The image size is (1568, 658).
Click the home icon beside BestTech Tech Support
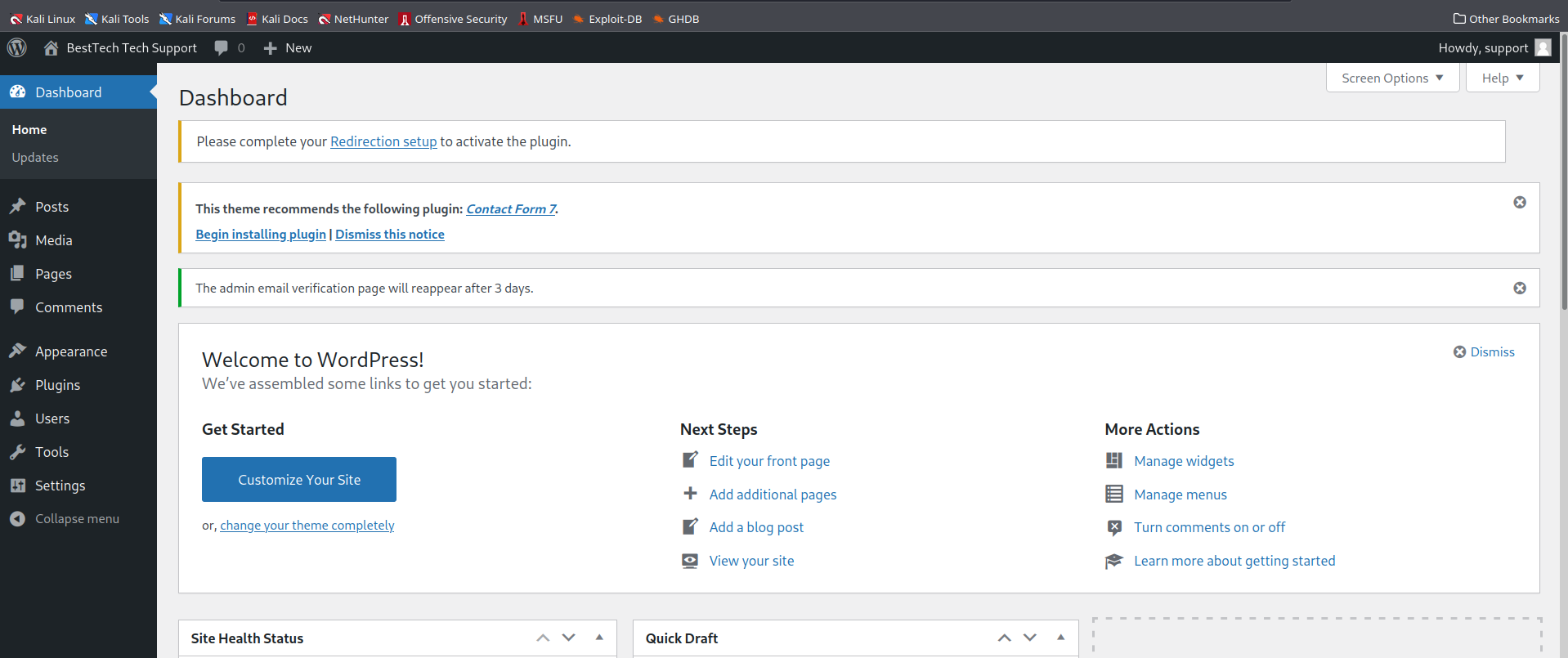[51, 47]
